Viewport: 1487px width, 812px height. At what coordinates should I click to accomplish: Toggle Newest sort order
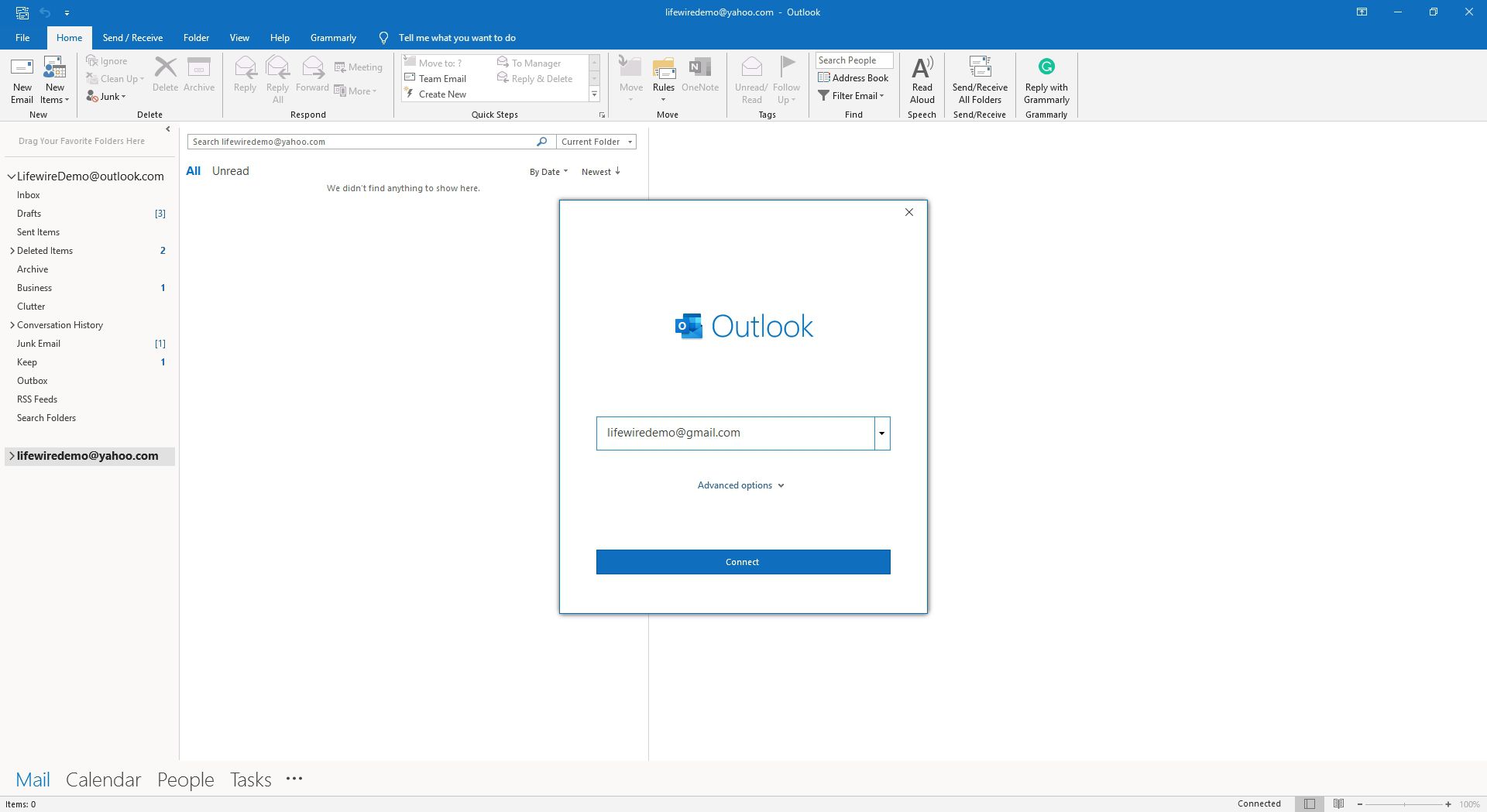pyautogui.click(x=601, y=172)
